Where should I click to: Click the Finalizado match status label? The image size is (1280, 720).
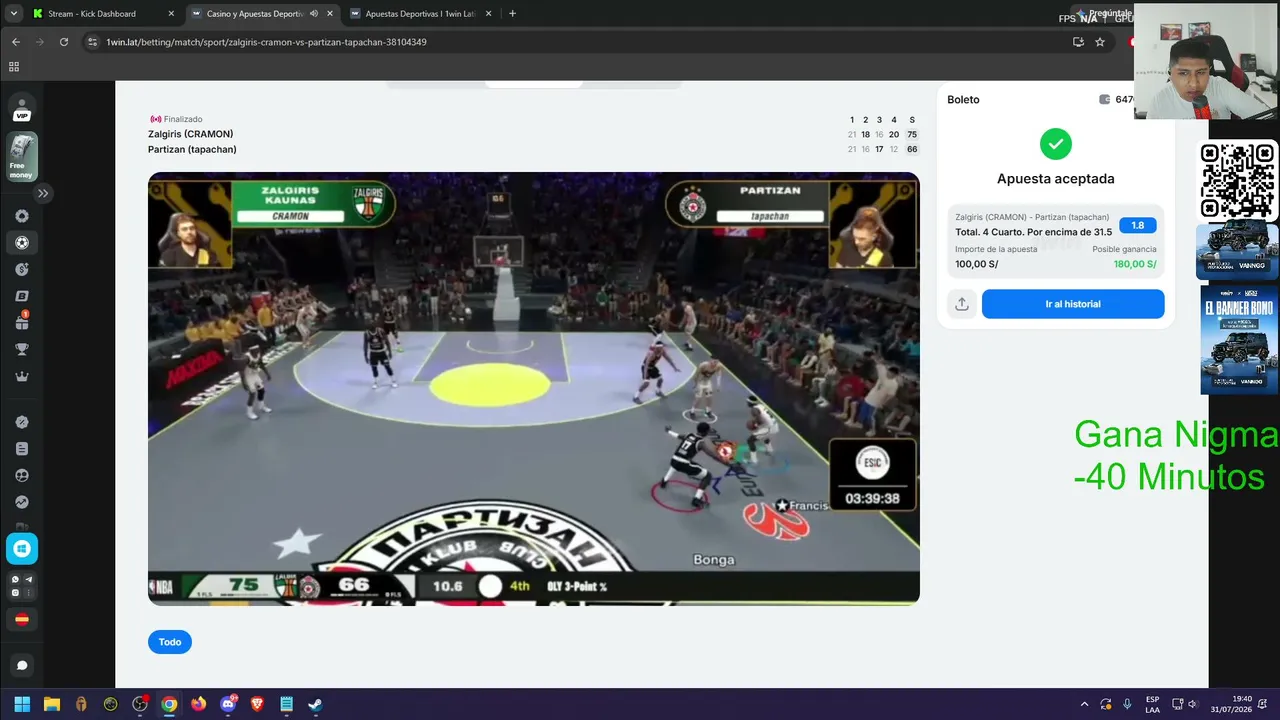(183, 119)
